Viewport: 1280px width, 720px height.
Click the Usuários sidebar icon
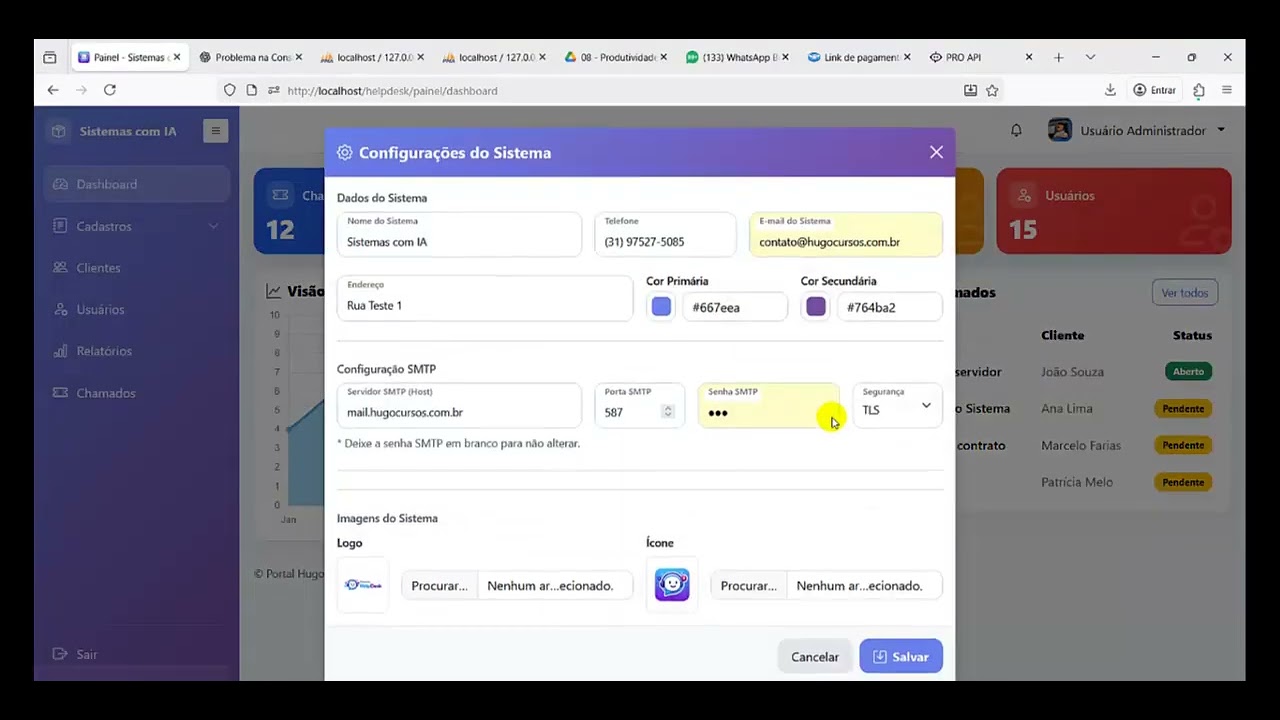(60, 310)
